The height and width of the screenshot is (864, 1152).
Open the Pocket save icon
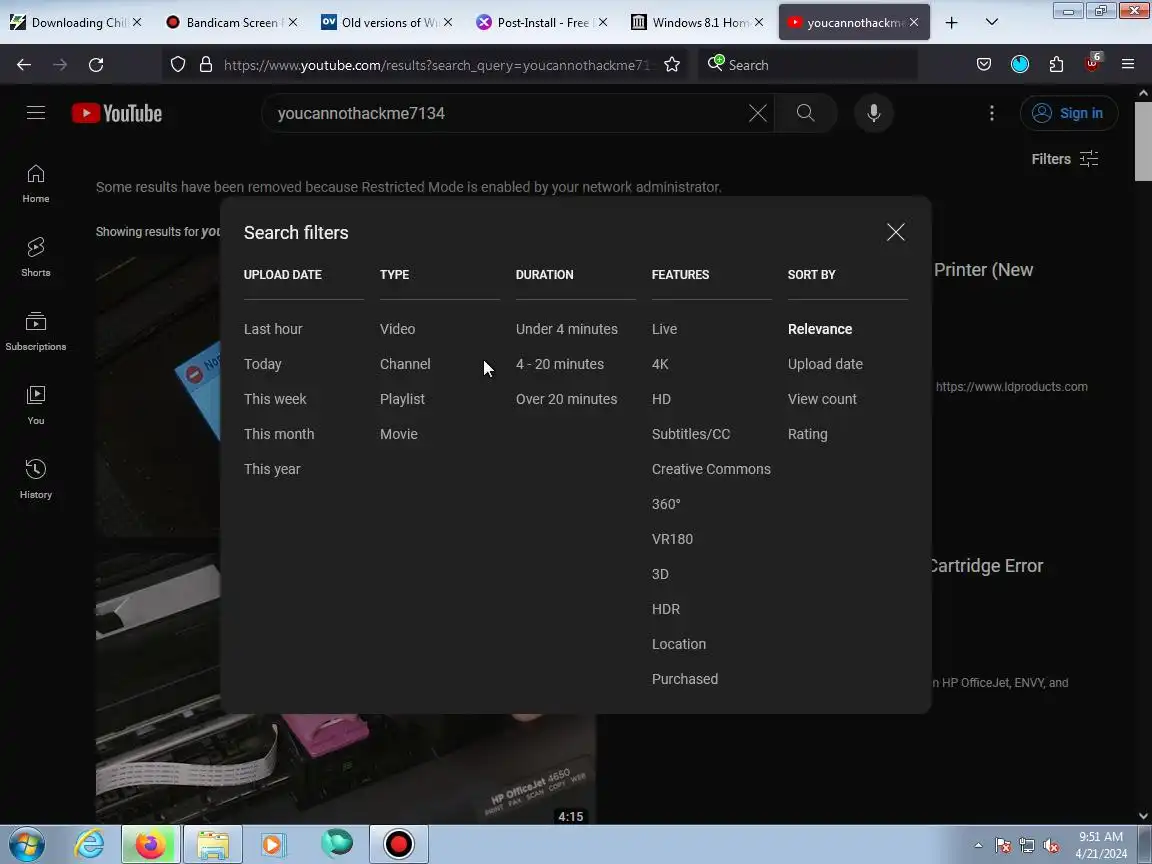[984, 65]
